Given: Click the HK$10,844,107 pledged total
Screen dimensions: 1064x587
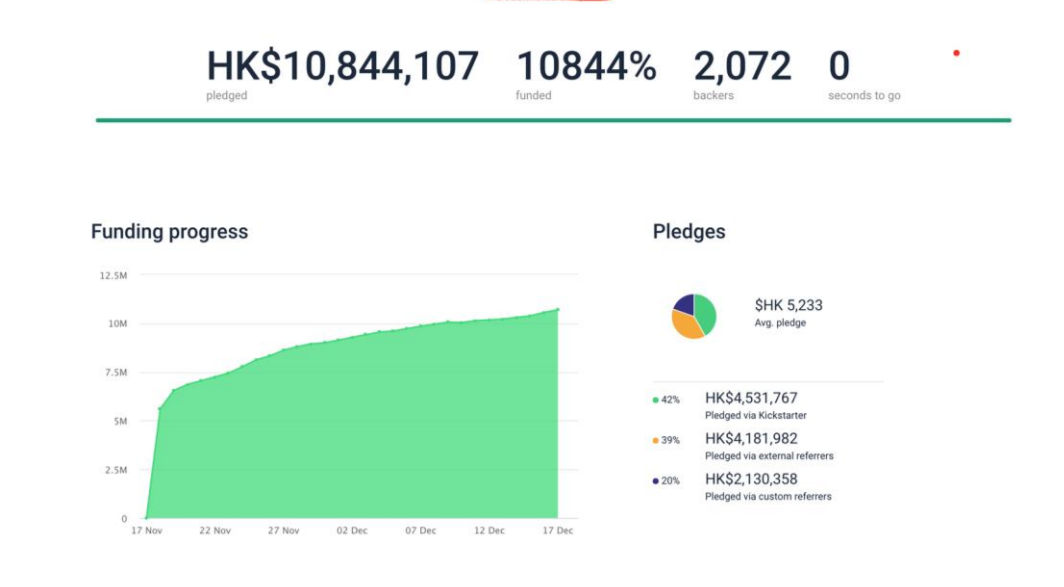Looking at the screenshot, I should point(342,67).
